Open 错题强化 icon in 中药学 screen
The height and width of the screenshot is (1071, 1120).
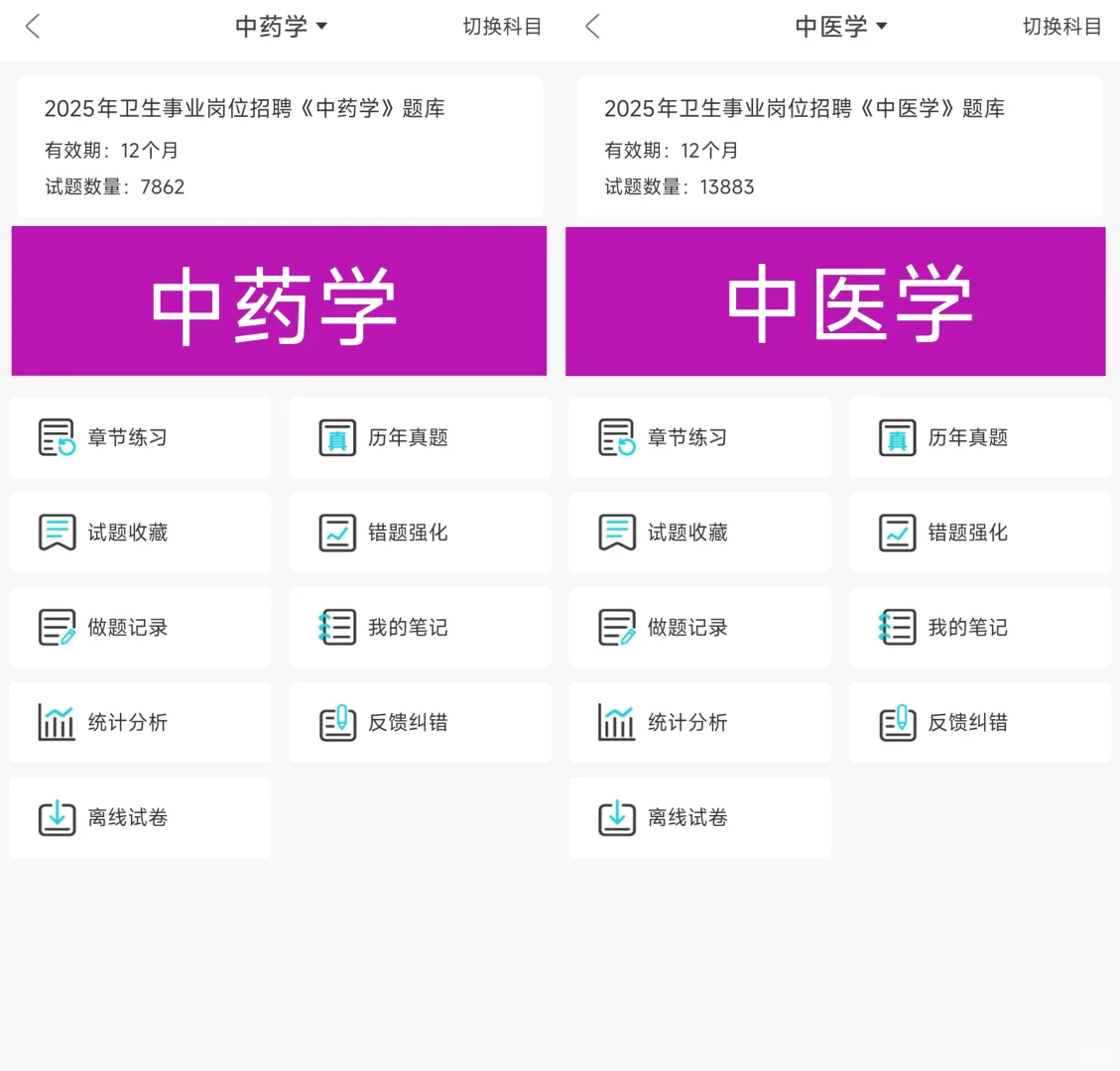pyautogui.click(x=337, y=533)
